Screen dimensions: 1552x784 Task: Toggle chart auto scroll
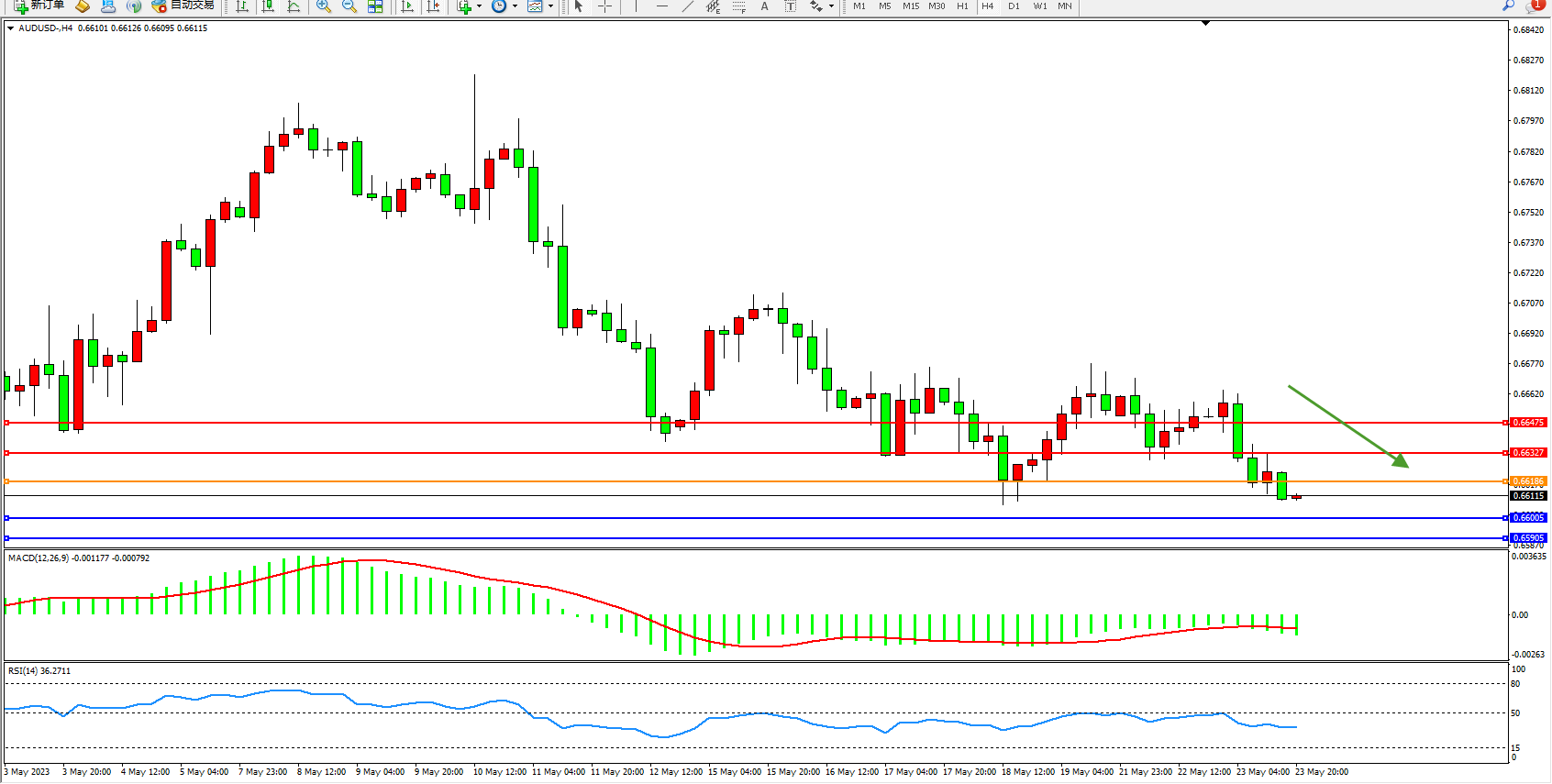(408, 6)
